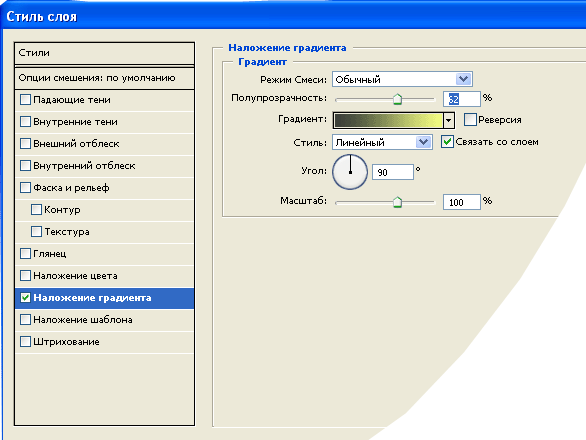
Task: Click the Масштаб field showing 100
Action: 462,202
